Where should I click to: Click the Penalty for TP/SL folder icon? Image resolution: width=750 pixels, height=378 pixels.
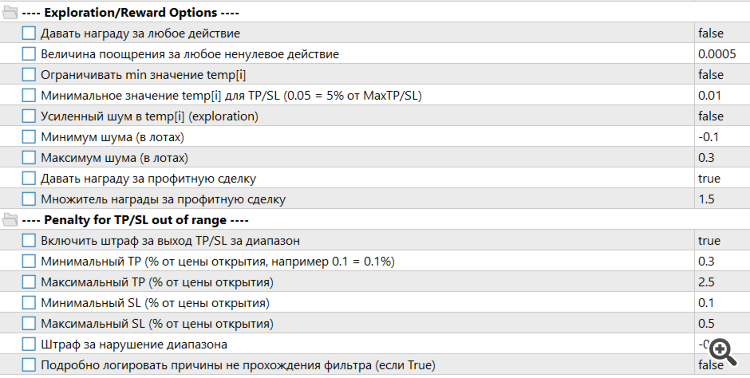[10, 220]
